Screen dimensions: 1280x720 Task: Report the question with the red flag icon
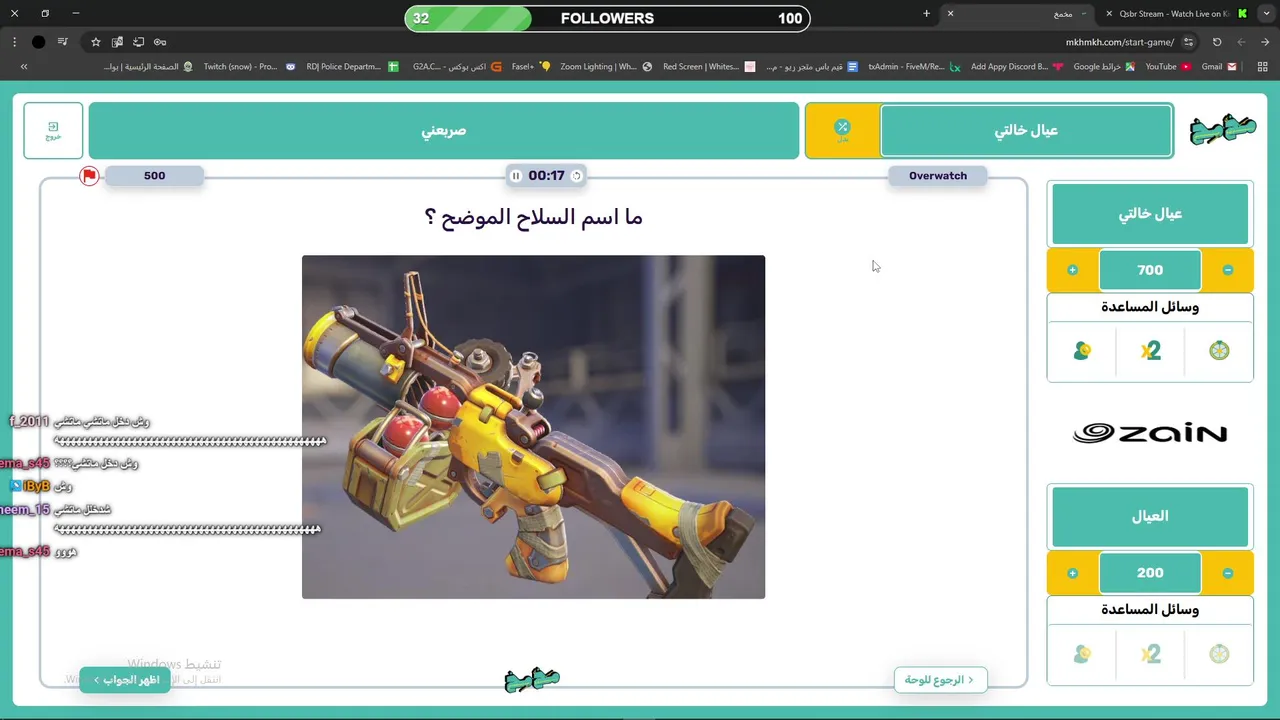click(x=90, y=176)
